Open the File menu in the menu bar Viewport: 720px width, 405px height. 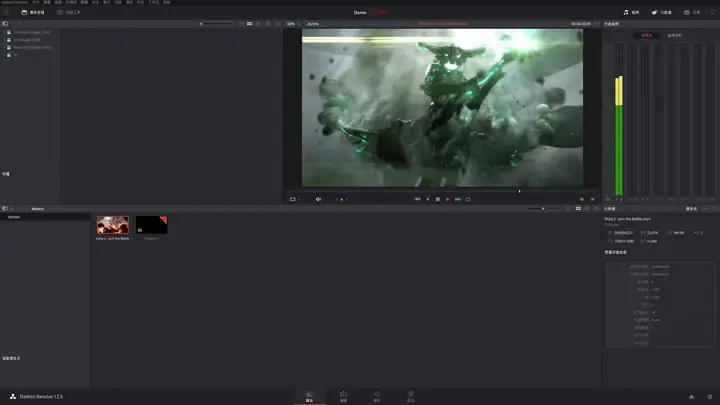(x=35, y=2)
